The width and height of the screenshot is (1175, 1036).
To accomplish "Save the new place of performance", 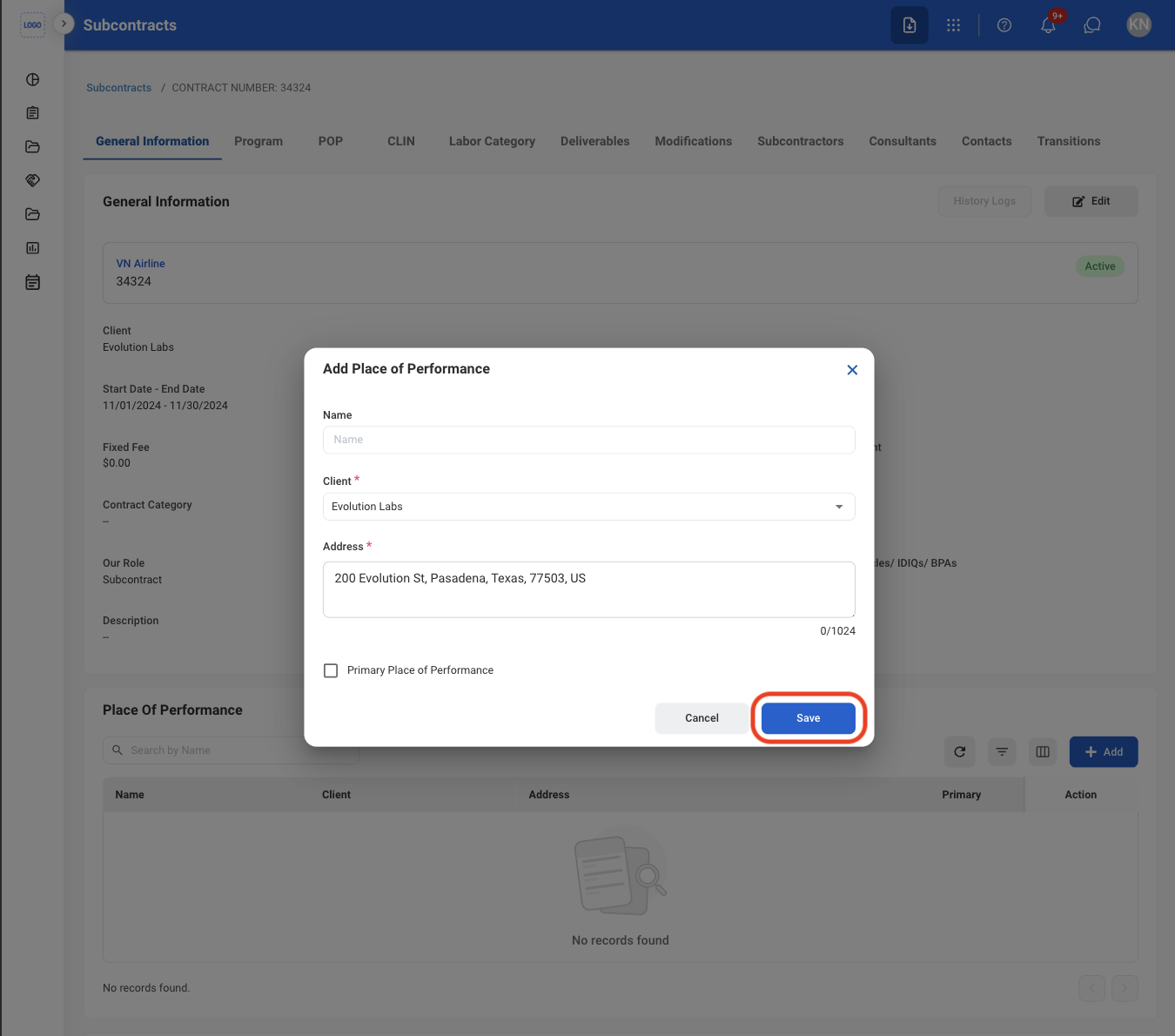I will (x=808, y=718).
